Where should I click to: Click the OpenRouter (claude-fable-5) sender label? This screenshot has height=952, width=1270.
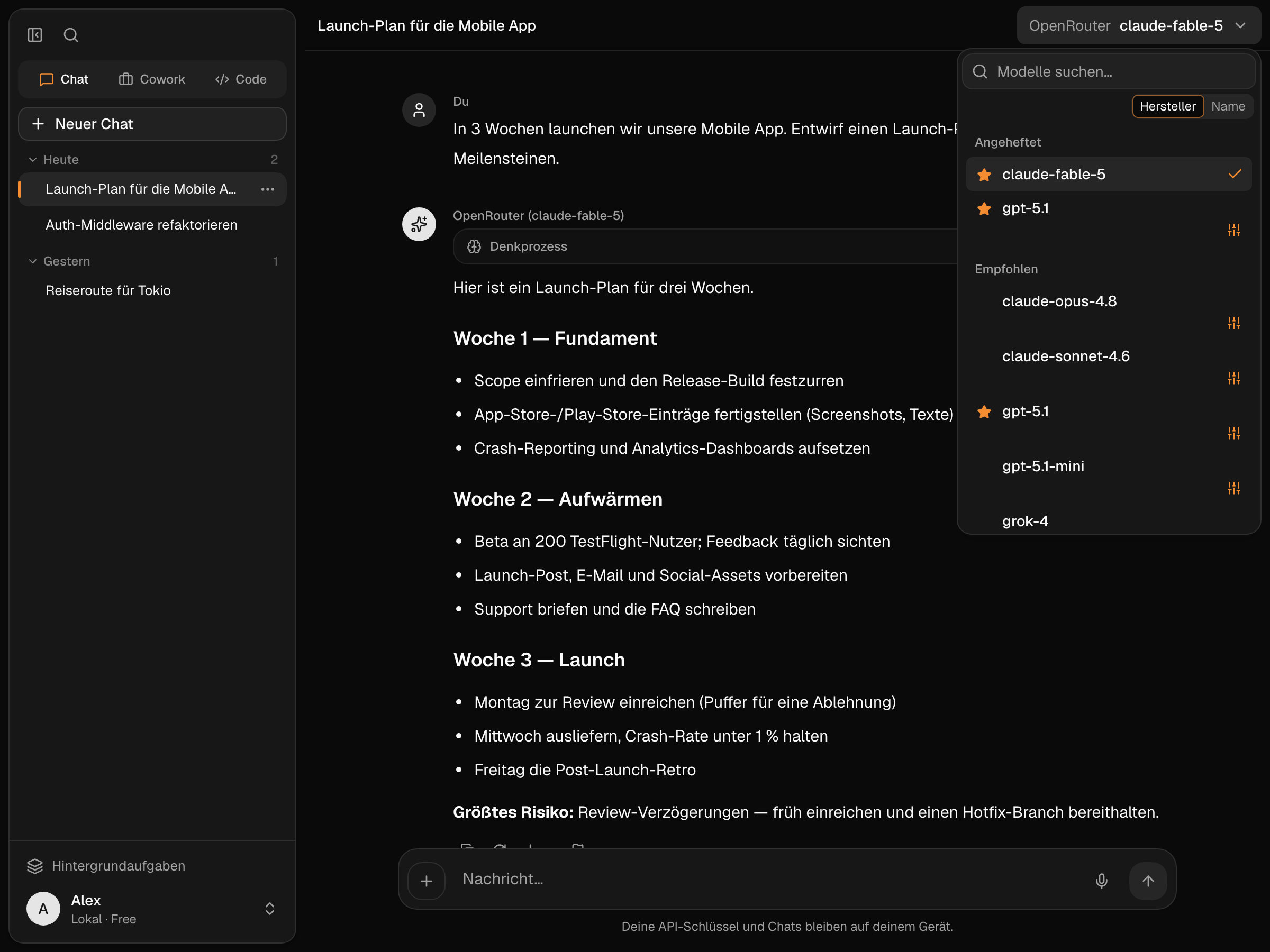[538, 216]
